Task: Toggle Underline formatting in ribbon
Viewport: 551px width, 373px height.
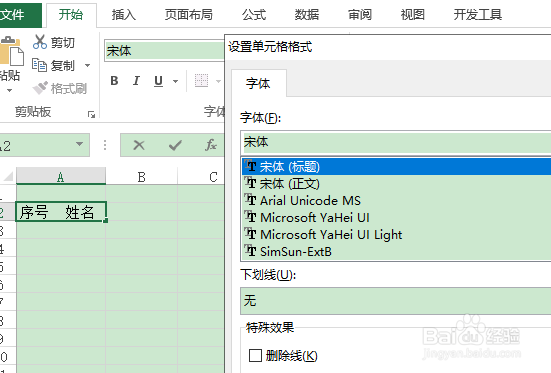Action: pos(158,81)
